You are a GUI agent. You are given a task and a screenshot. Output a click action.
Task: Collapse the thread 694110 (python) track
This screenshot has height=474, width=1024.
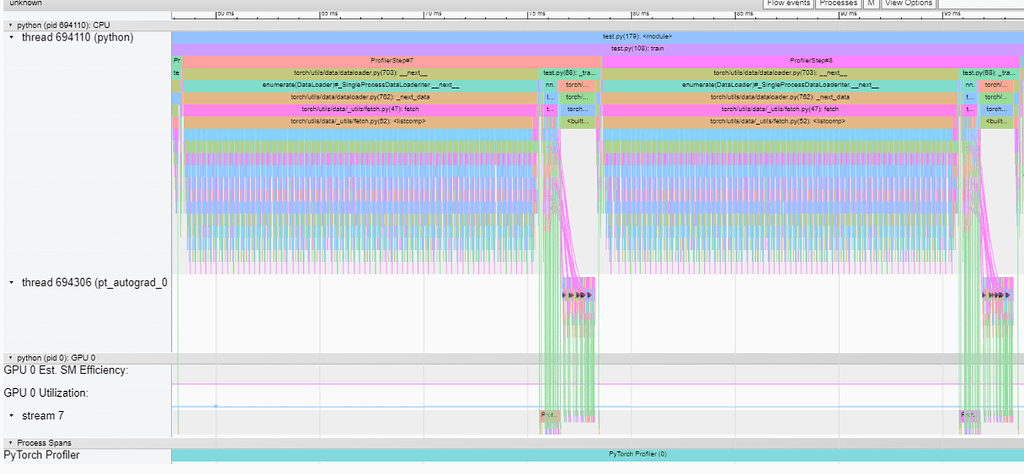pyautogui.click(x=13, y=38)
